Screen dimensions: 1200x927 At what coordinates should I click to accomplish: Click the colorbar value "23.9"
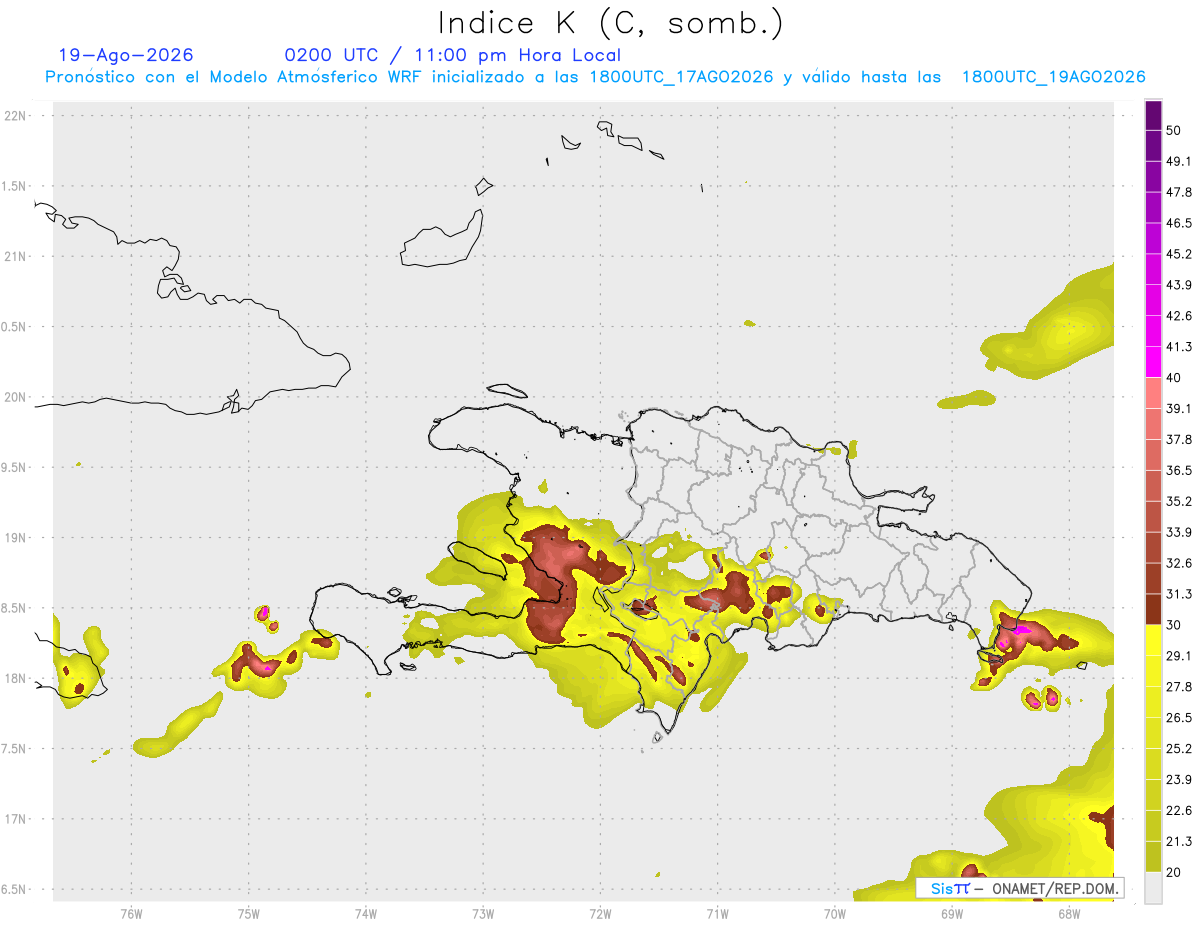[1179, 780]
